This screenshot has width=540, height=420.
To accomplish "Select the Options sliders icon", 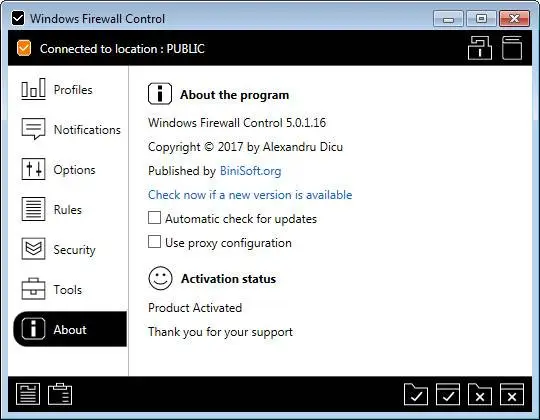I will (x=33, y=169).
